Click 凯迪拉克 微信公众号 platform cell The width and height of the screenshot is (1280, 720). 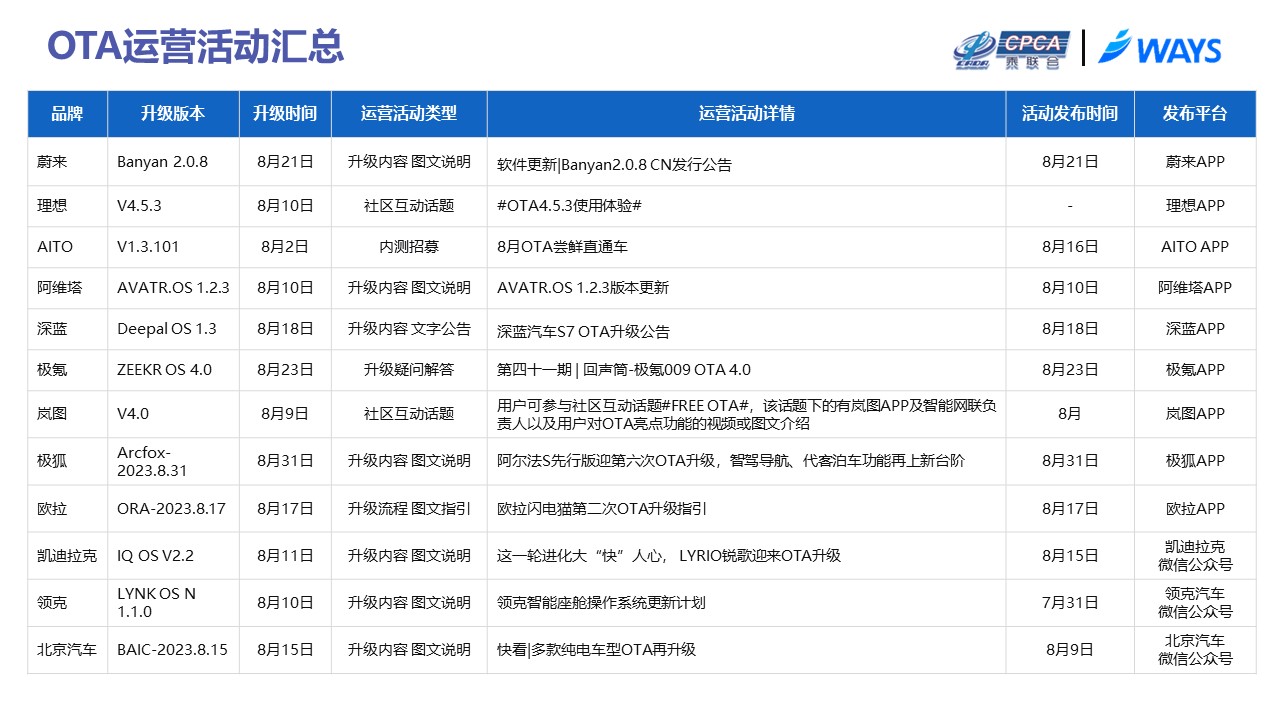[x=1195, y=555]
